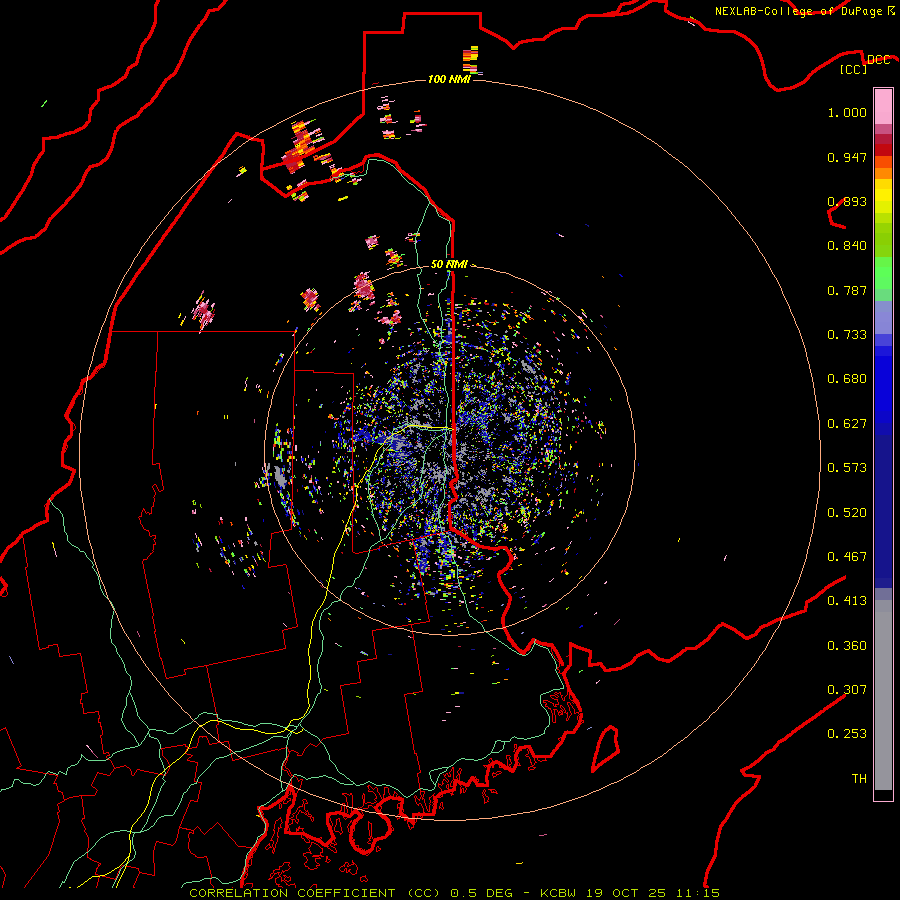Pick the light pink swatch atop color bar
The height and width of the screenshot is (900, 900).
pos(883,106)
